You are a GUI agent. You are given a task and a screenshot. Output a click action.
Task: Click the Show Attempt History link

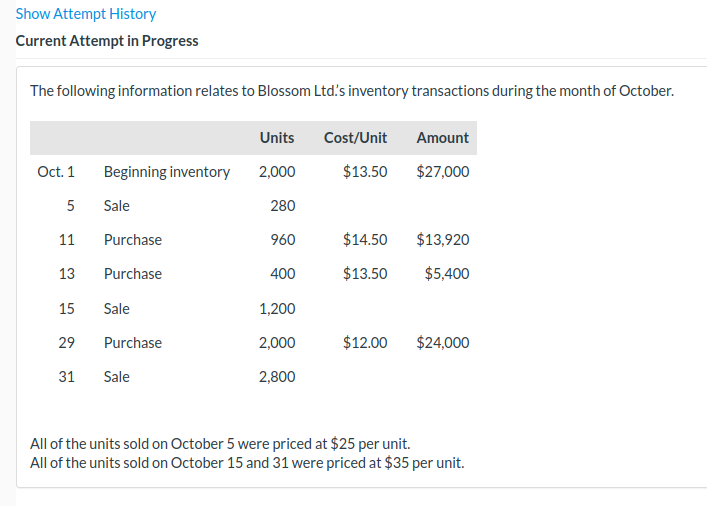coord(86,14)
